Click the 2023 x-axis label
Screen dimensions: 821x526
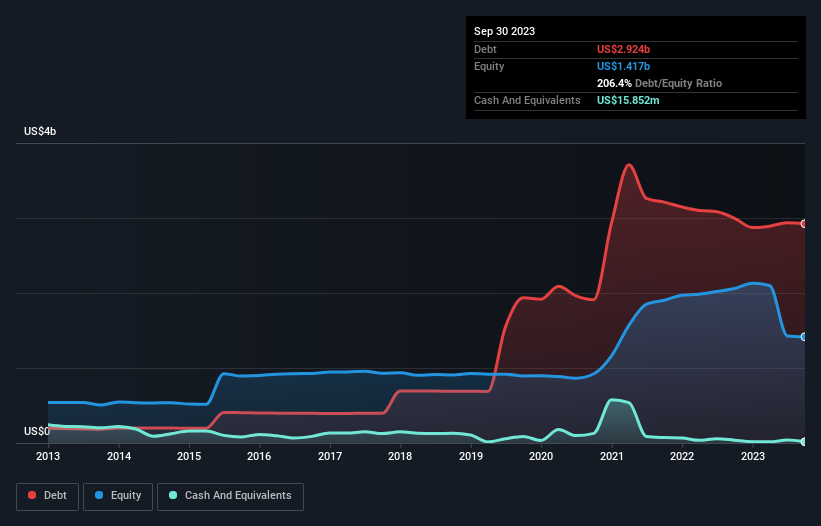coord(752,456)
